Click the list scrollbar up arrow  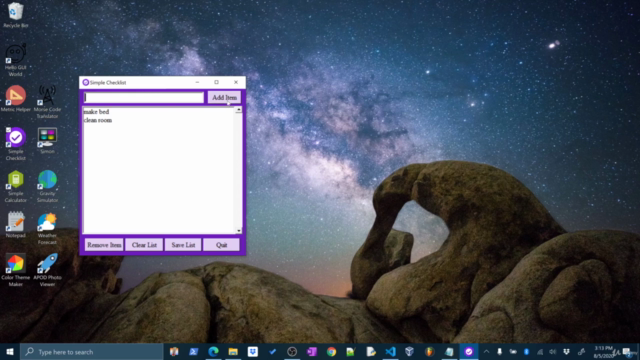pos(239,110)
